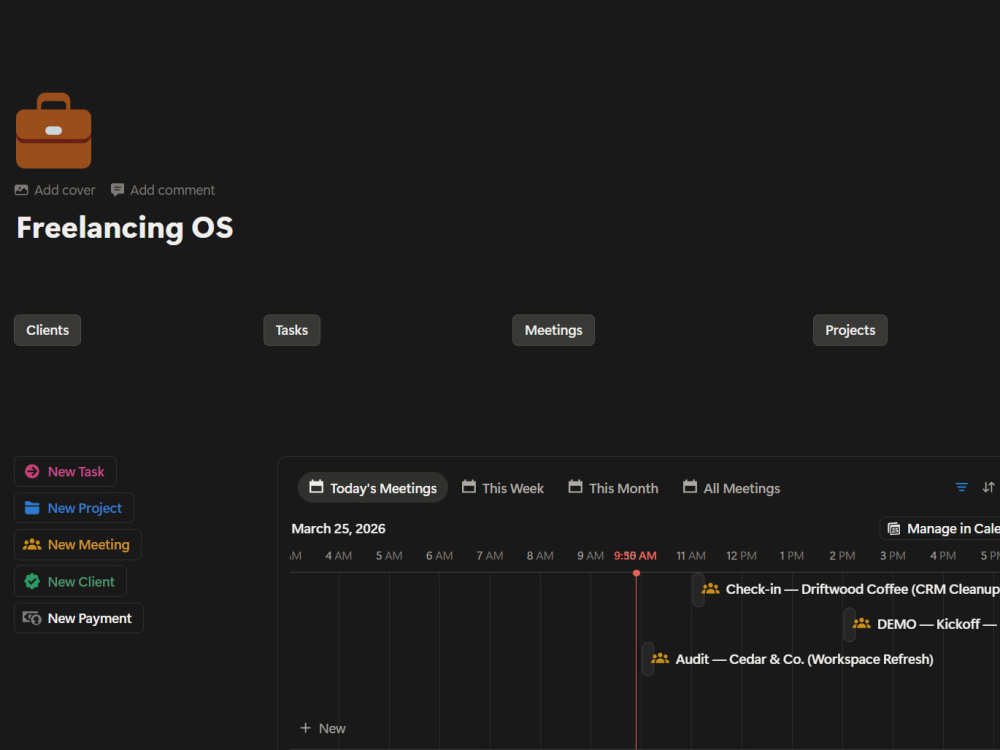This screenshot has width=1000, height=750.
Task: Click the people icon of Cedar & Co. audit
Action: tap(660, 659)
